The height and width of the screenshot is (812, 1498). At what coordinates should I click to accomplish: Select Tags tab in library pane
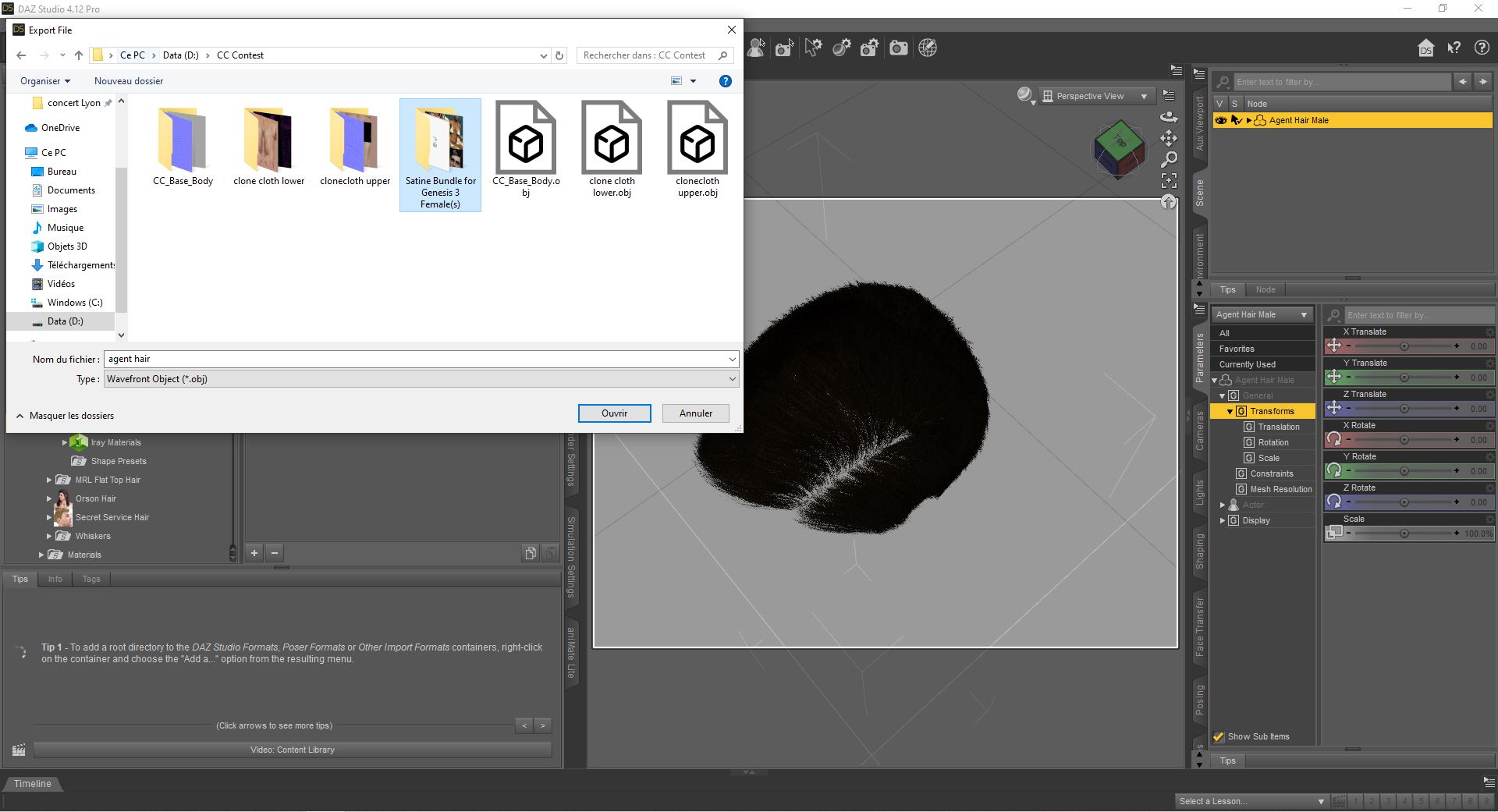(91, 579)
